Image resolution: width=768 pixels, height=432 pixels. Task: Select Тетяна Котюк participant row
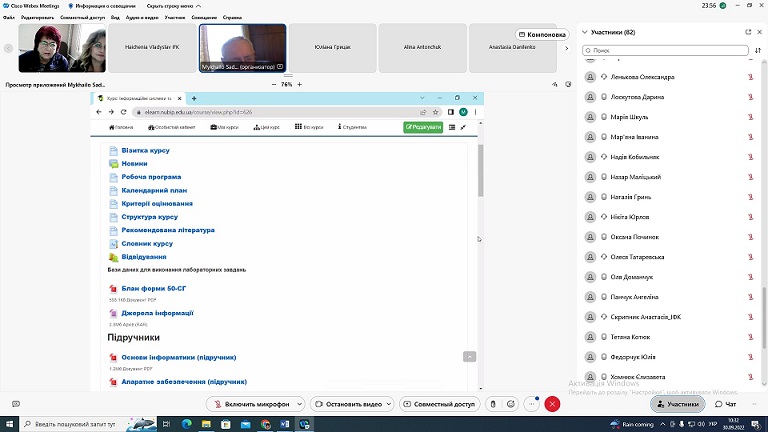pos(670,337)
